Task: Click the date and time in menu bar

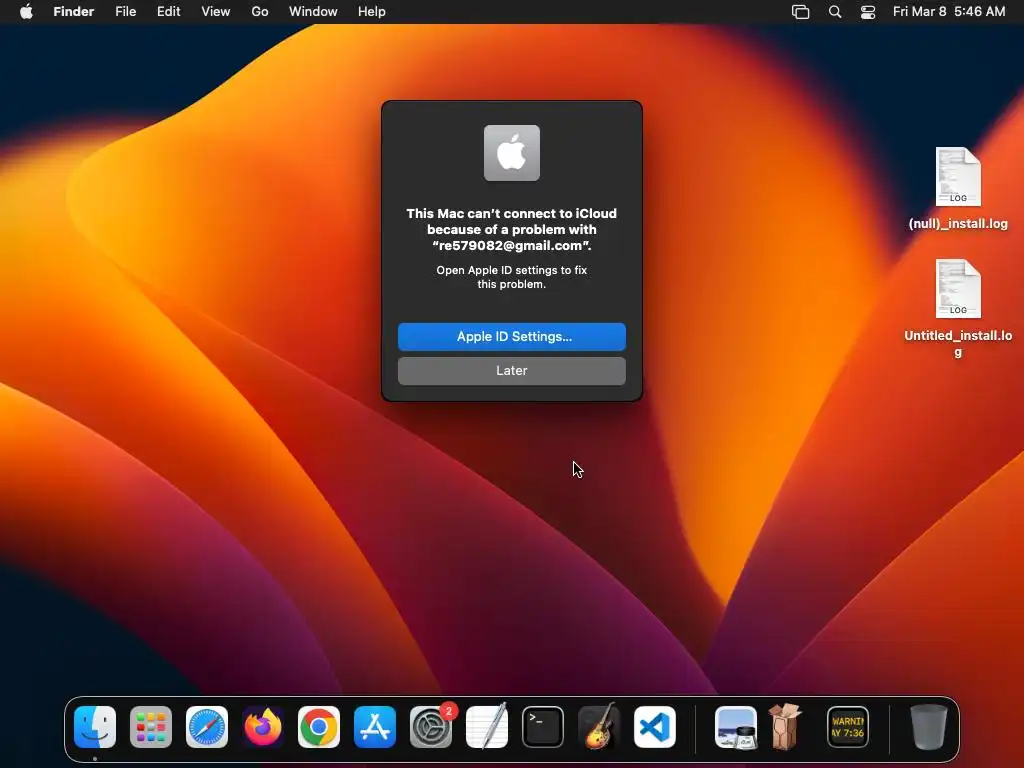Action: coord(949,12)
